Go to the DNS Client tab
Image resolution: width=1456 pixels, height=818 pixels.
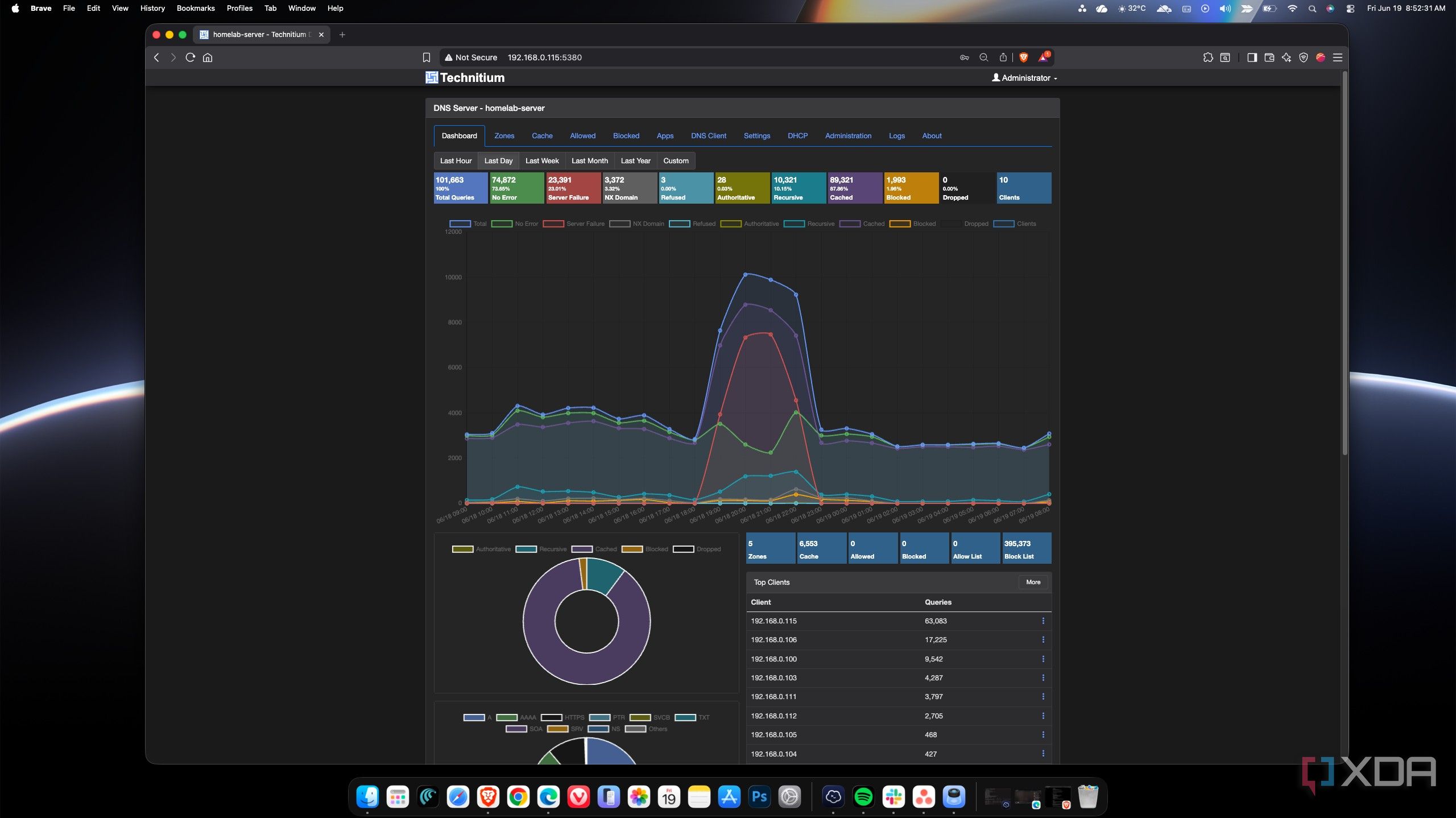709,136
